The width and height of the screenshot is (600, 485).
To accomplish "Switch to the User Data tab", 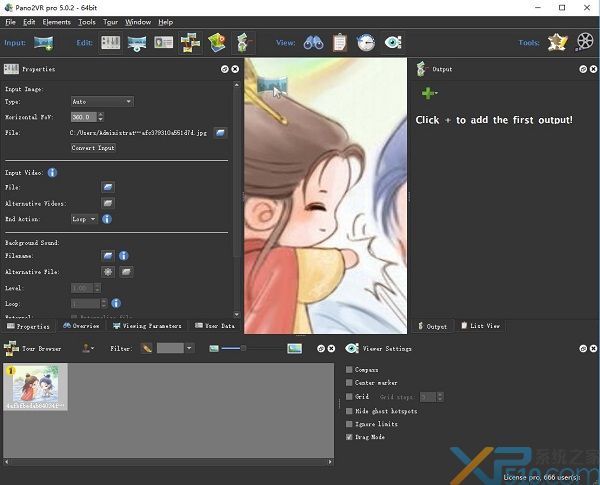I will [215, 326].
